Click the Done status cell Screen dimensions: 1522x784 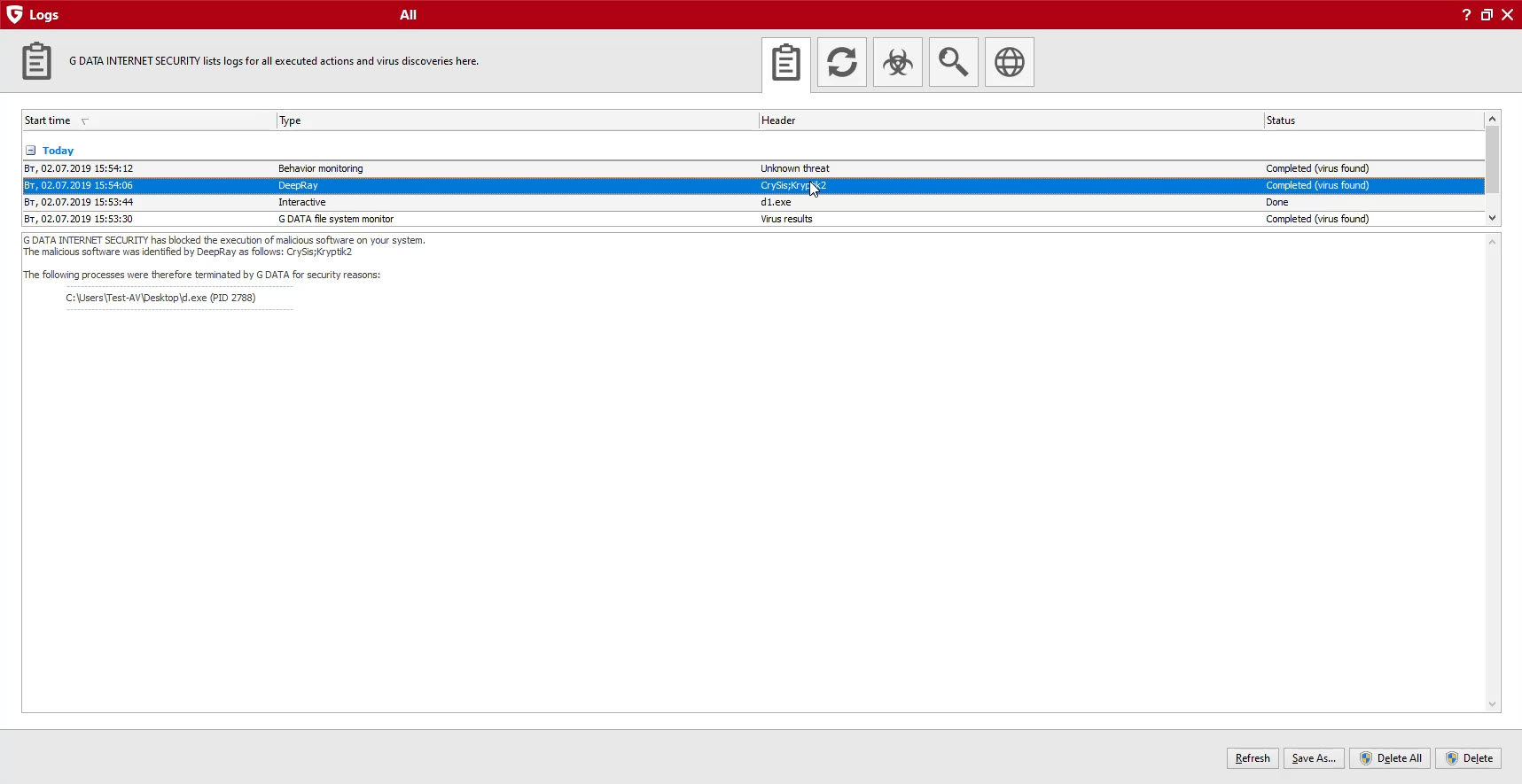coord(1277,202)
